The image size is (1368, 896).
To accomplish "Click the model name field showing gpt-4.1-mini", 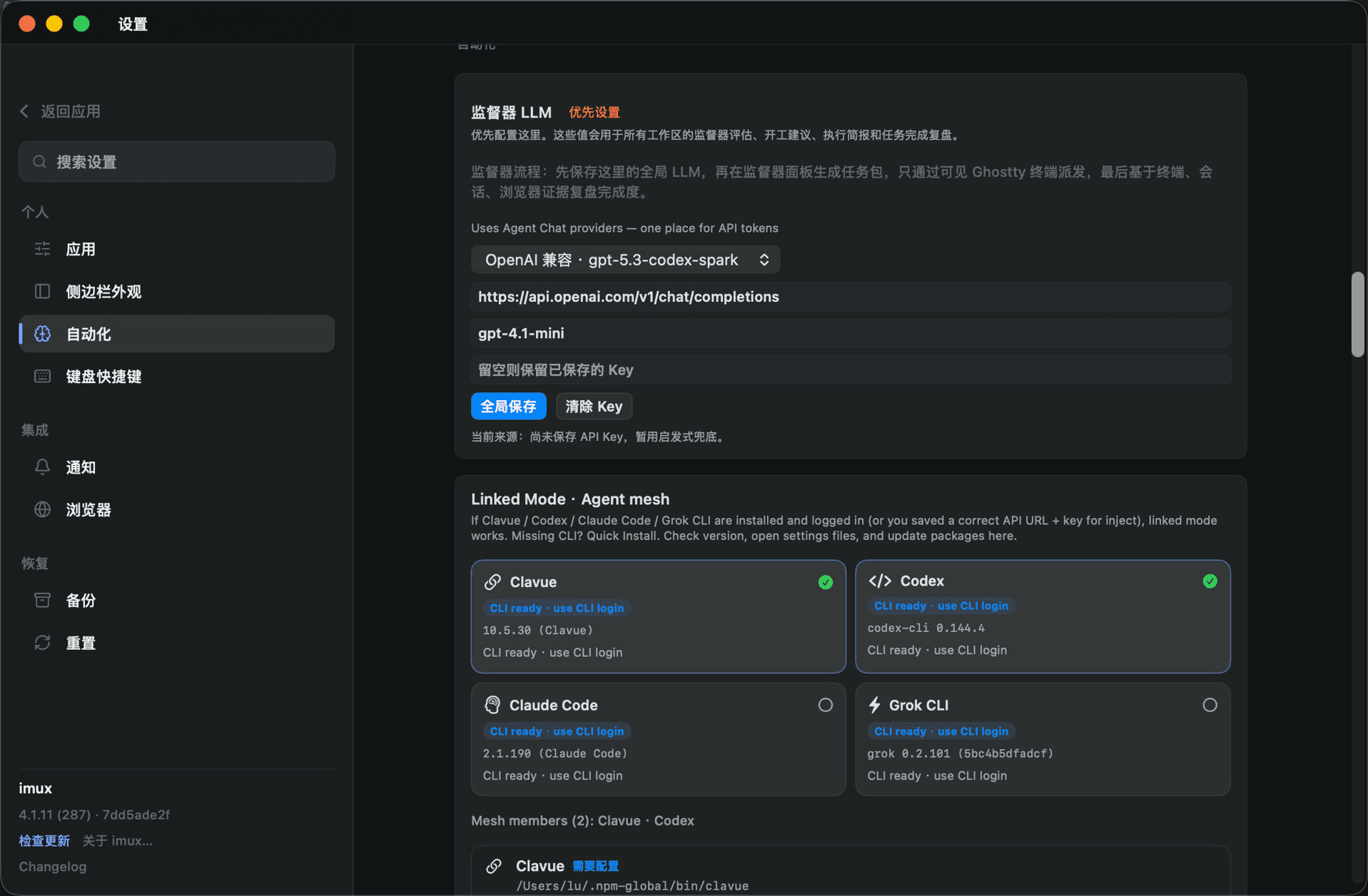I will pos(851,333).
